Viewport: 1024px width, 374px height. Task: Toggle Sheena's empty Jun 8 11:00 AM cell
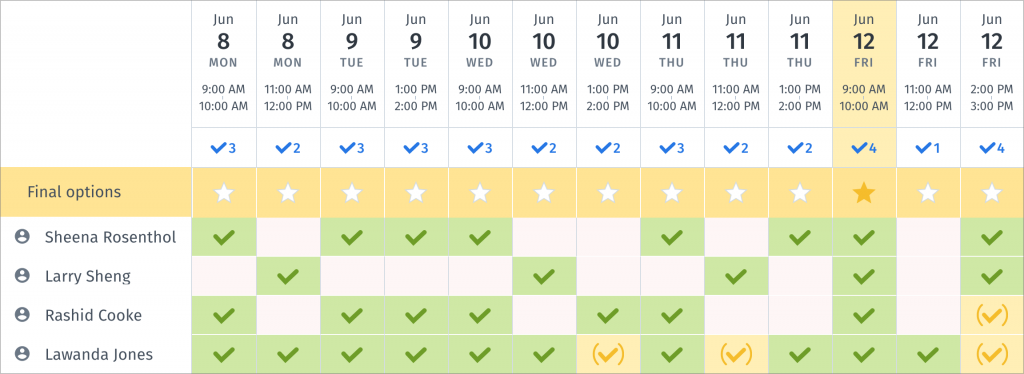(x=288, y=237)
